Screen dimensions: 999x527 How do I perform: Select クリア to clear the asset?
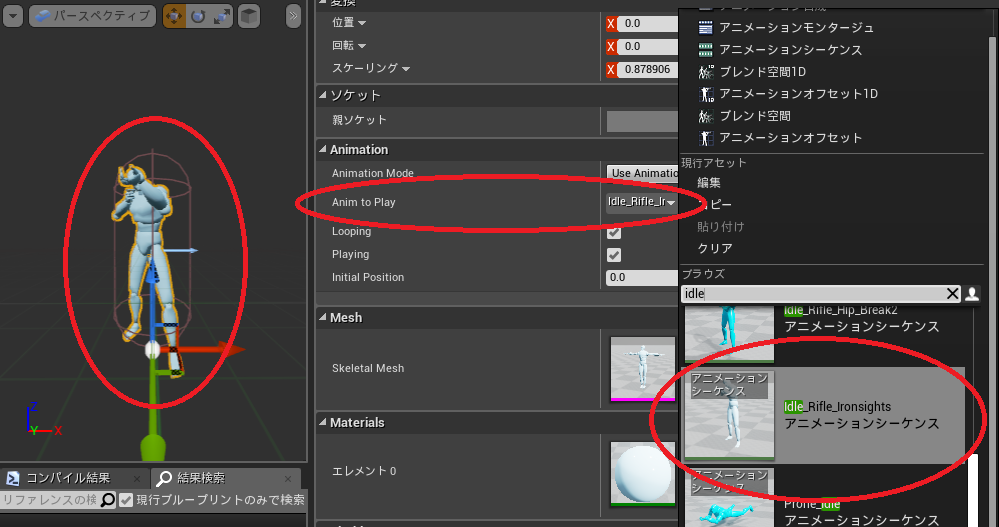tap(715, 248)
